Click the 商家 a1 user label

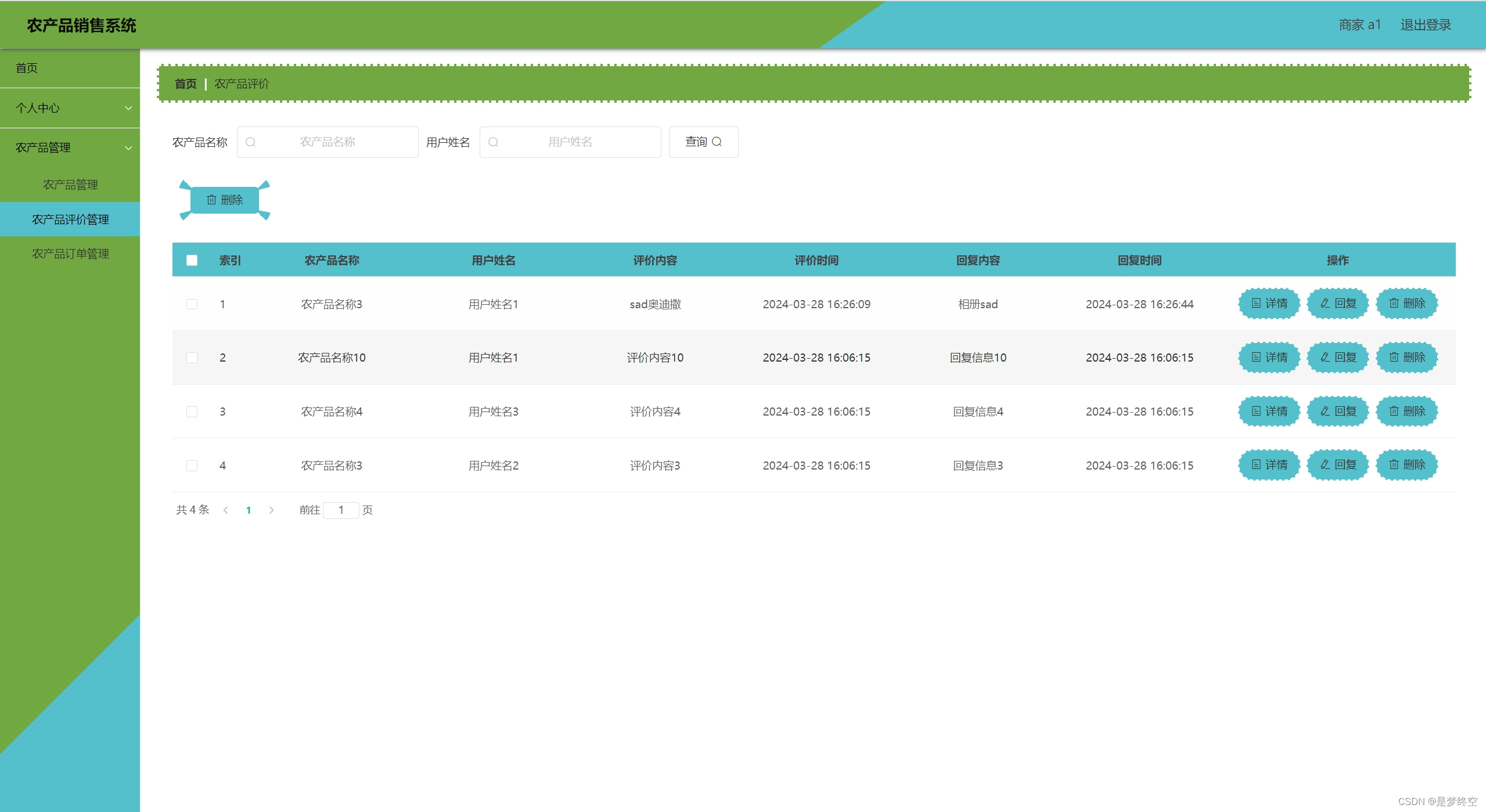point(1359,25)
